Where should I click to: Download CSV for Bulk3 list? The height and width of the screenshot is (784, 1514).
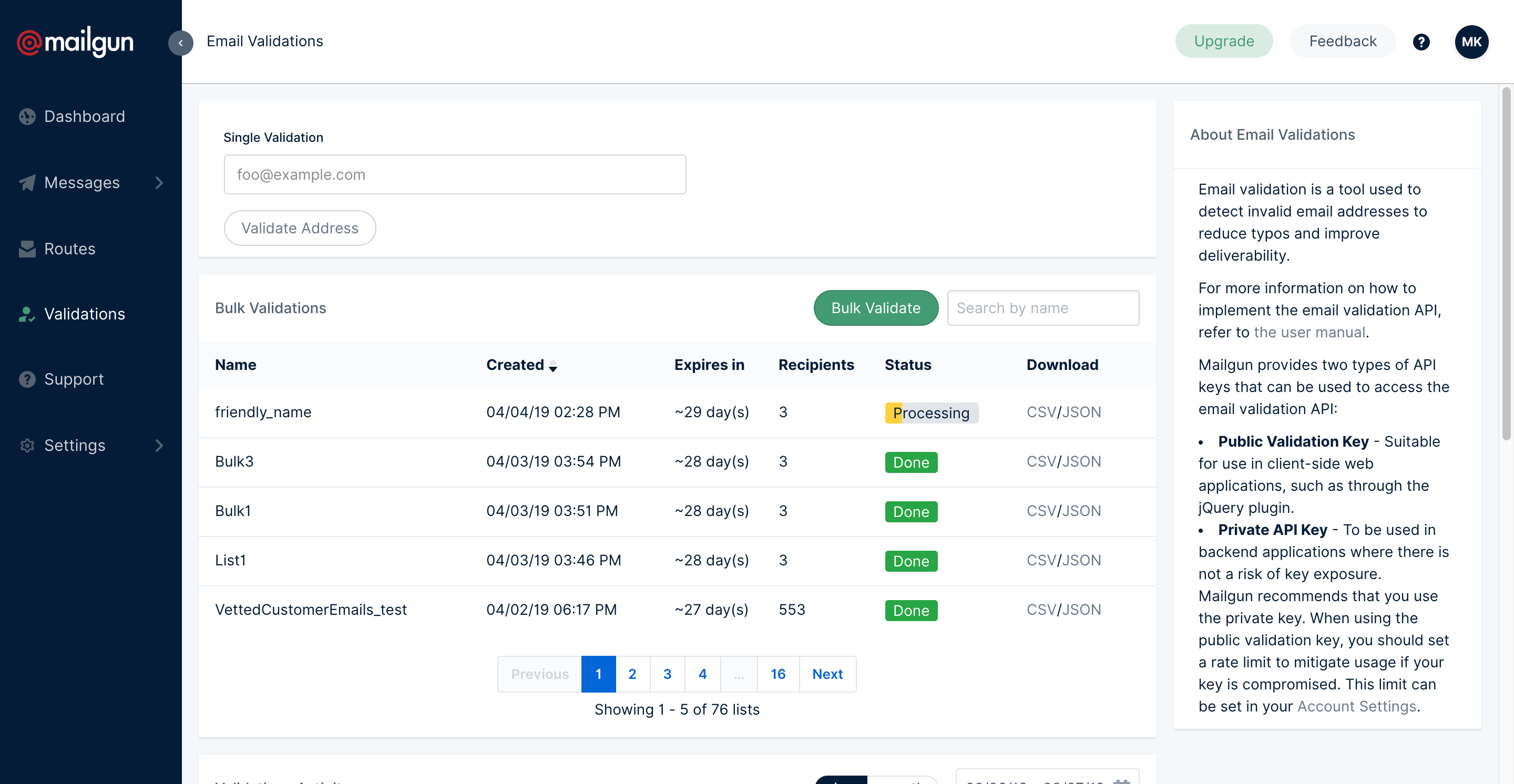pos(1042,461)
